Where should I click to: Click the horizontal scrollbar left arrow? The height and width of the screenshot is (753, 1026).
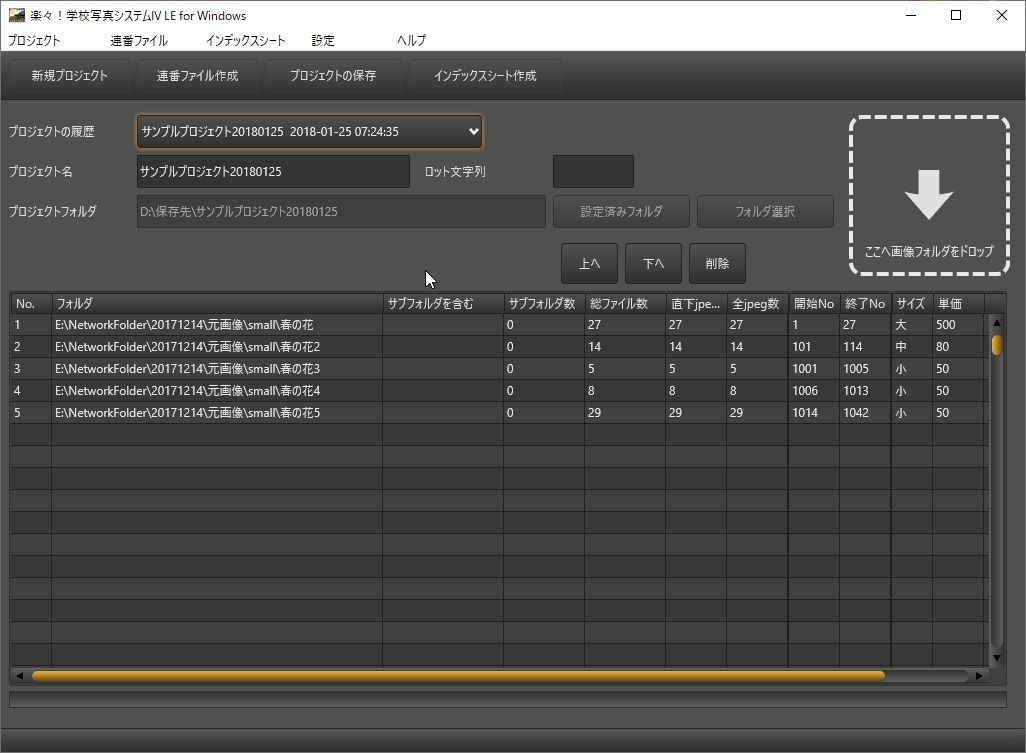tap(19, 676)
